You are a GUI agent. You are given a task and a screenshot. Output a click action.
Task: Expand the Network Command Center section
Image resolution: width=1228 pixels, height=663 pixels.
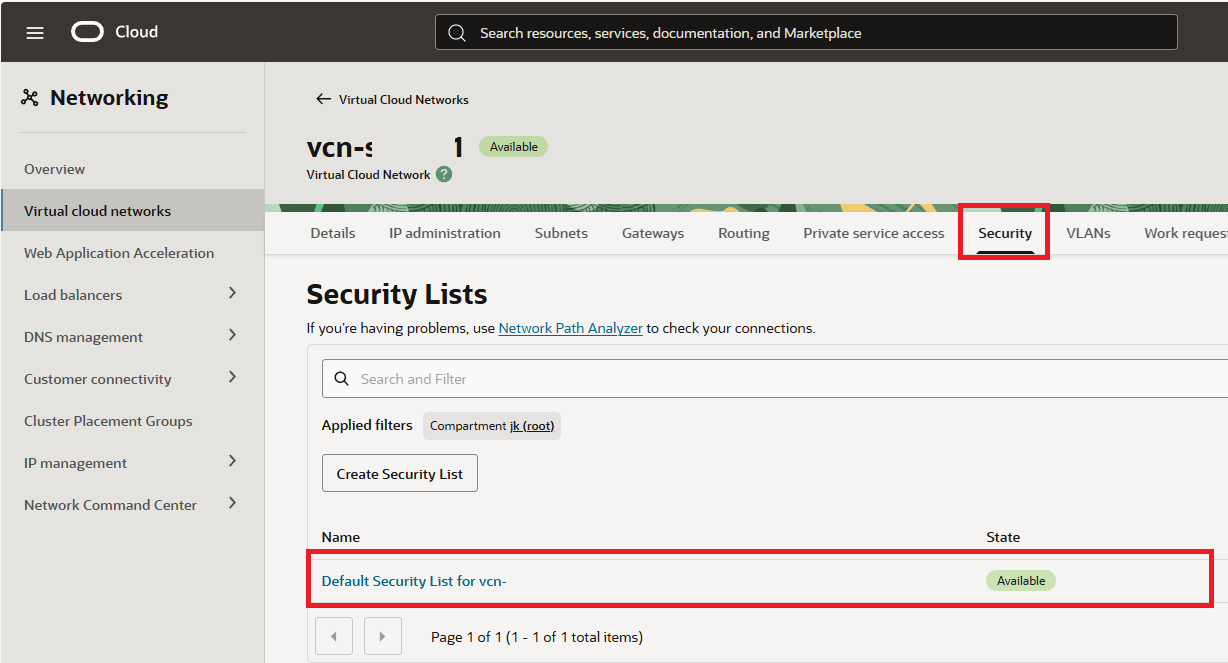click(232, 504)
